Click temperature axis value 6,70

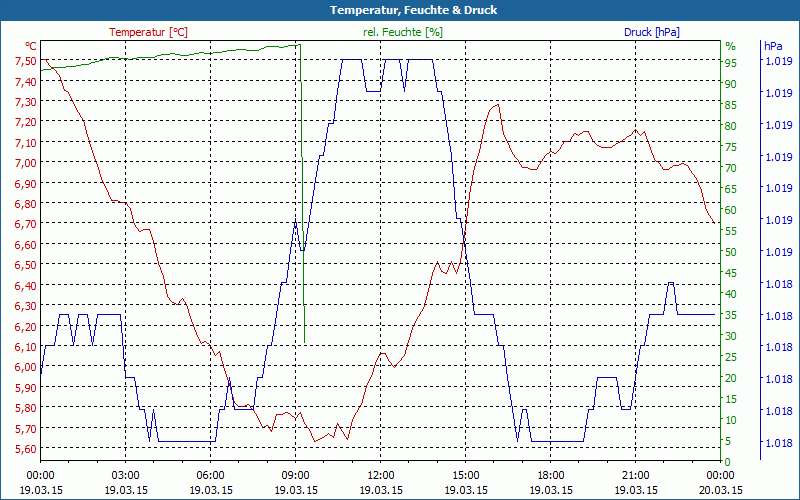tap(26, 224)
